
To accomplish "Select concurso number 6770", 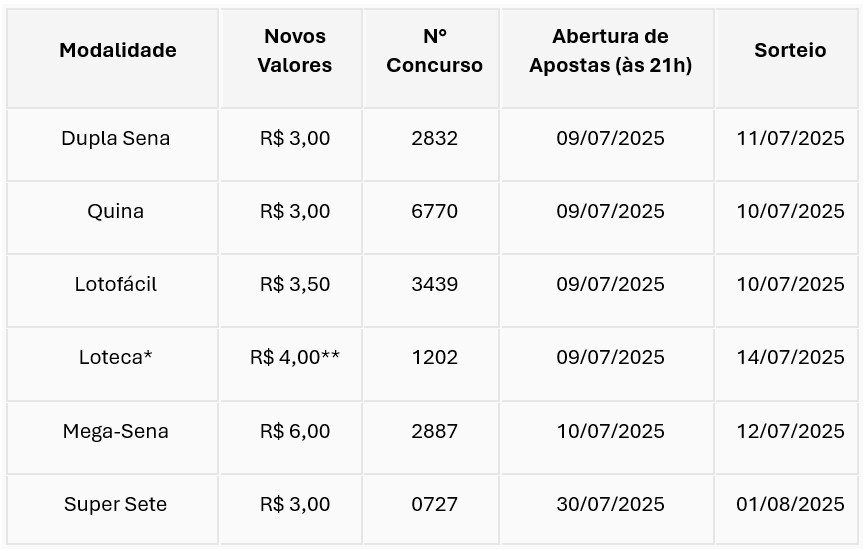I will tap(435, 211).
